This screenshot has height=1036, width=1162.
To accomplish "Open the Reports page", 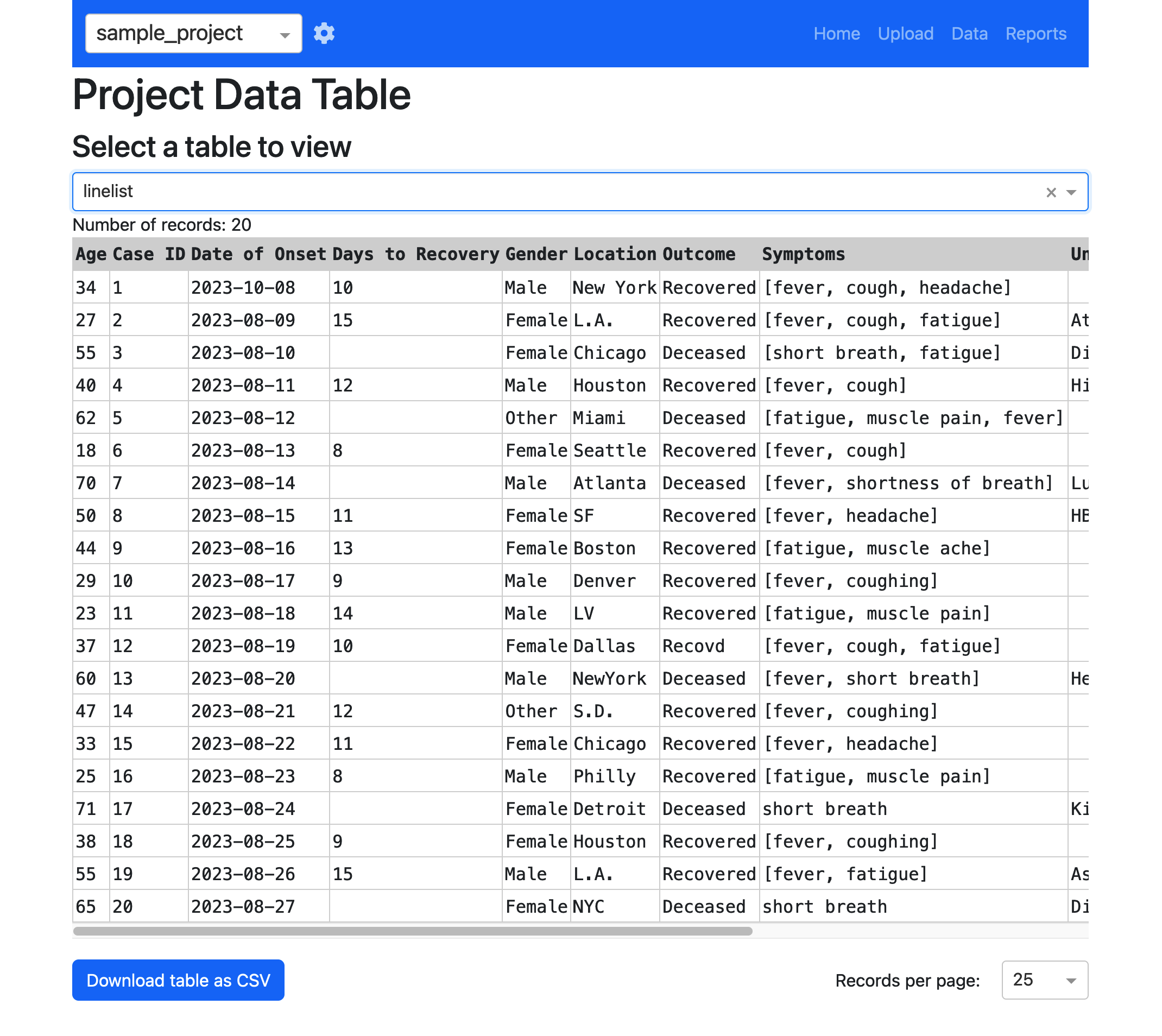I will (x=1035, y=34).
